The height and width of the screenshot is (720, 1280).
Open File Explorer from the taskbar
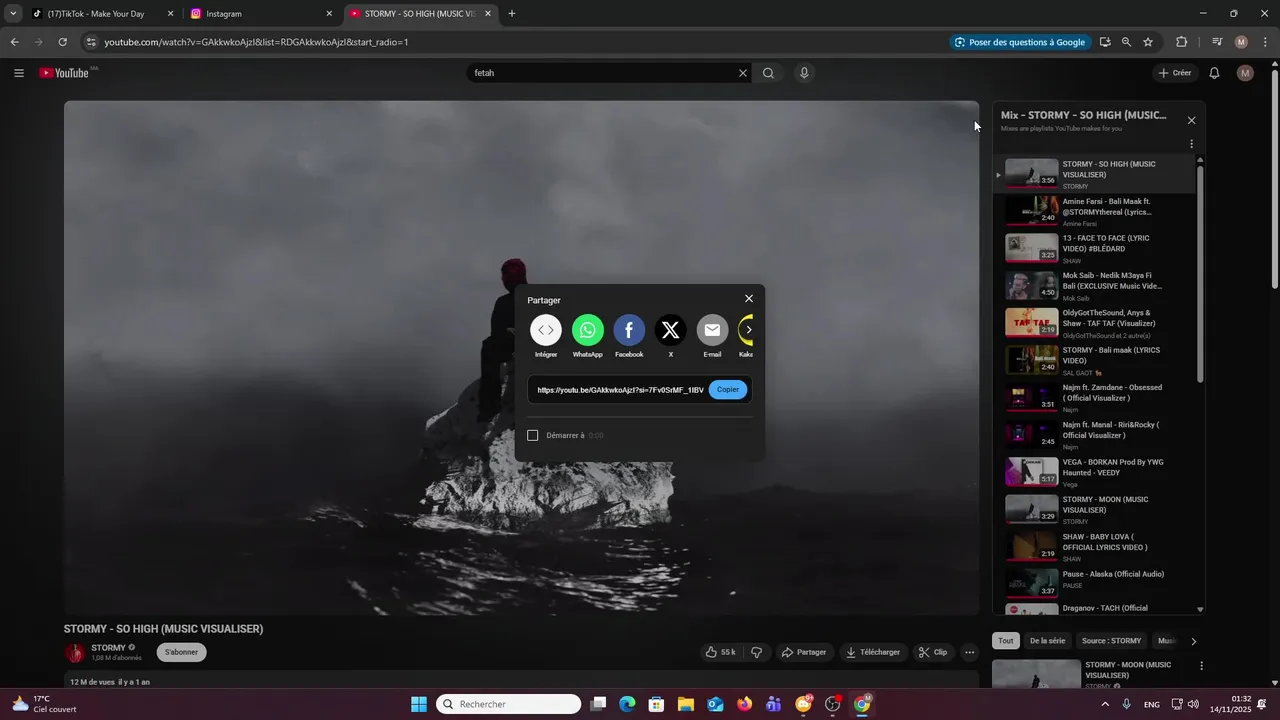click(686, 704)
